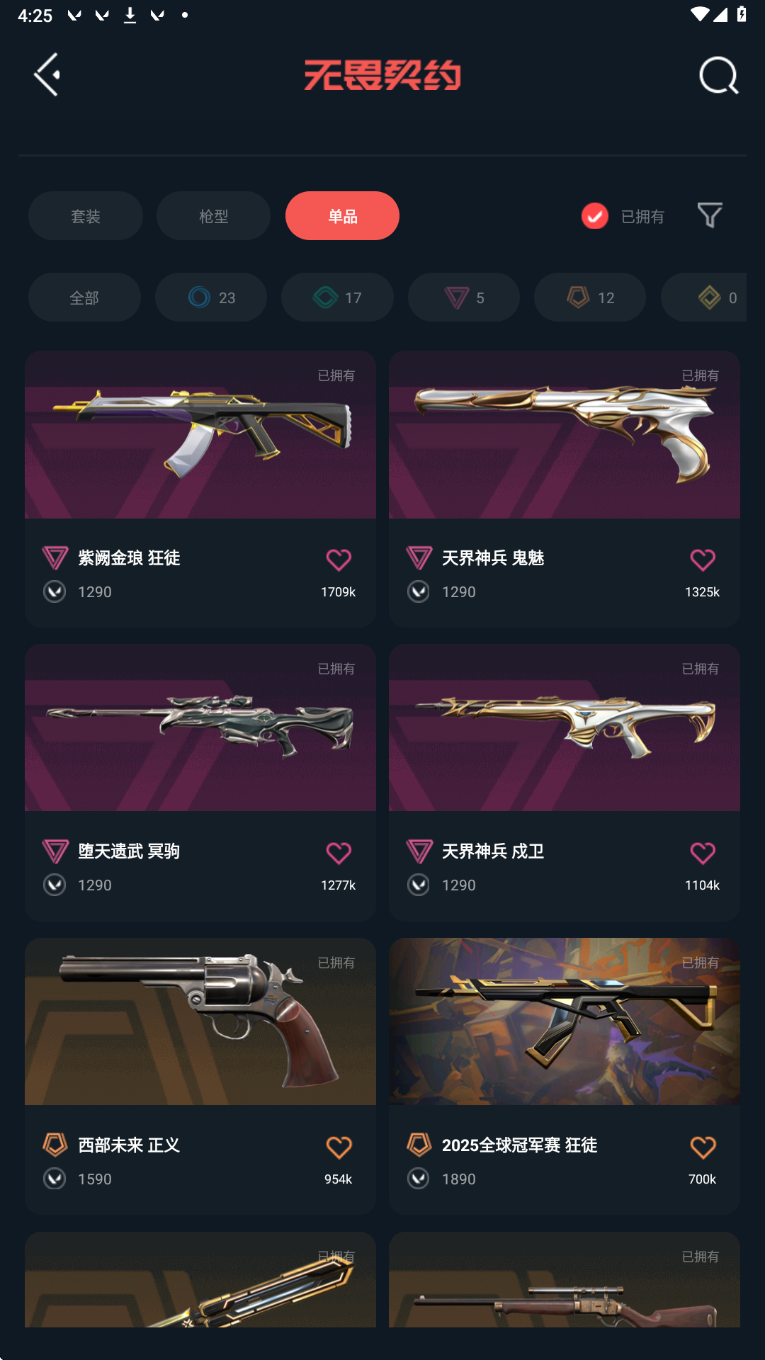Viewport: 765px width, 1360px height.
Task: Filter by orange pentagon tier 12
Action: coord(590,297)
